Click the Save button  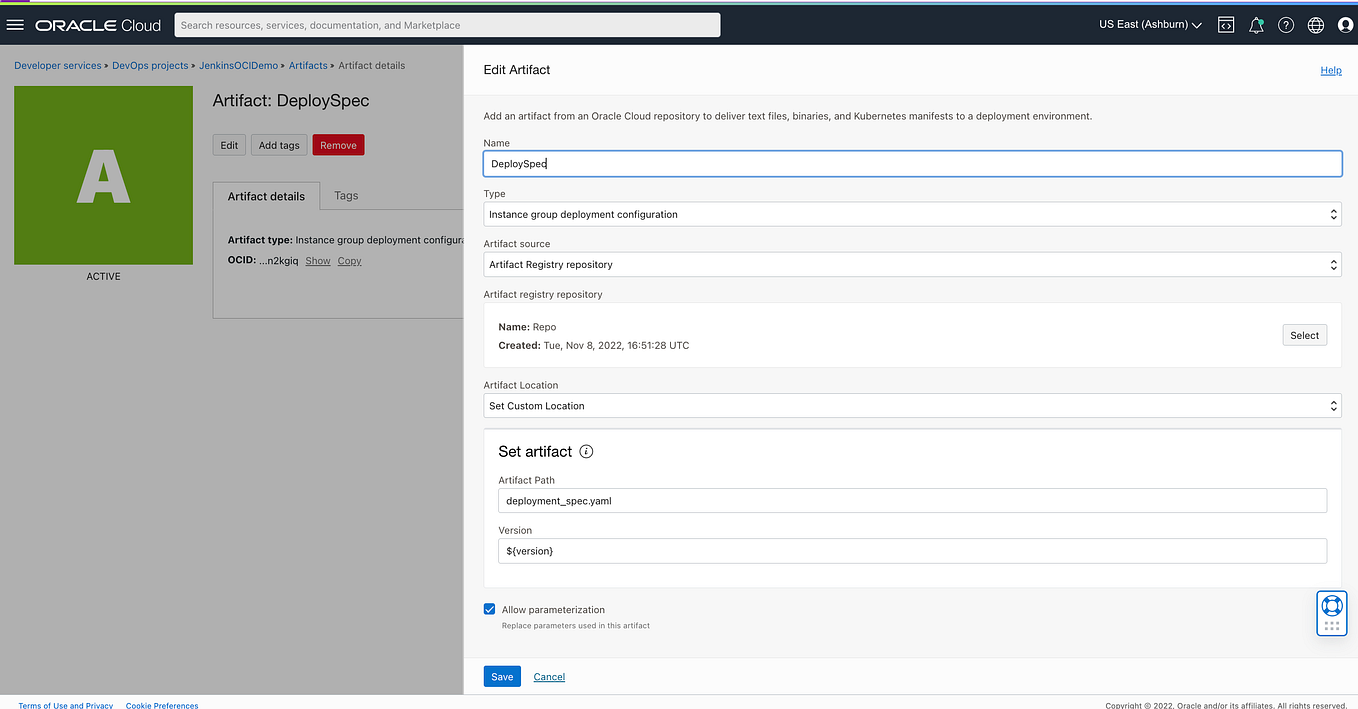click(x=501, y=676)
